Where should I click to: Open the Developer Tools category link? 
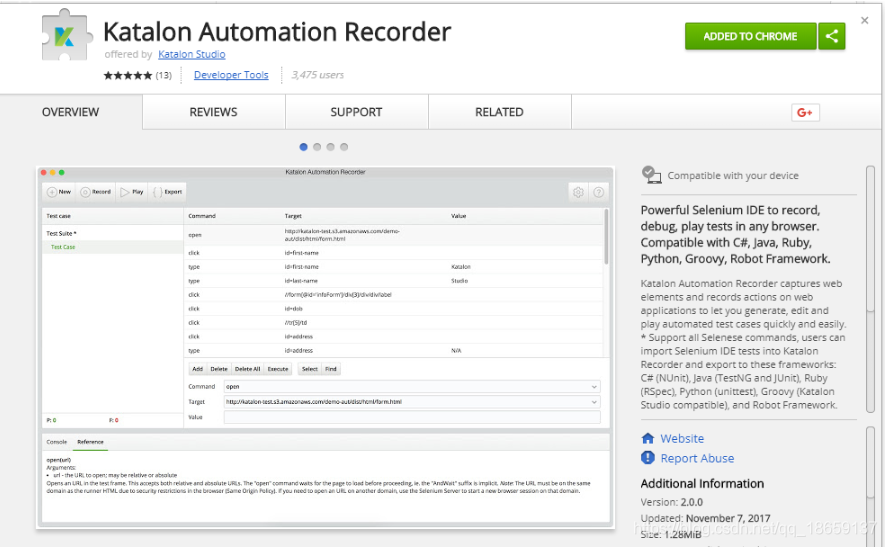231,75
